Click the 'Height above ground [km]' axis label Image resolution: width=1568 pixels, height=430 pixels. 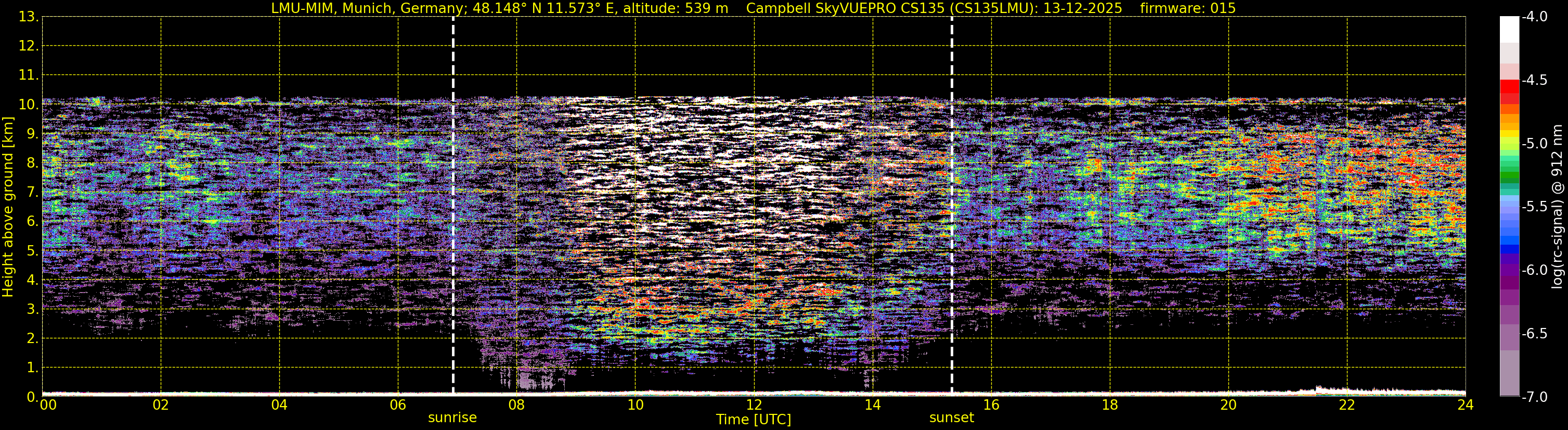[x=8, y=207]
